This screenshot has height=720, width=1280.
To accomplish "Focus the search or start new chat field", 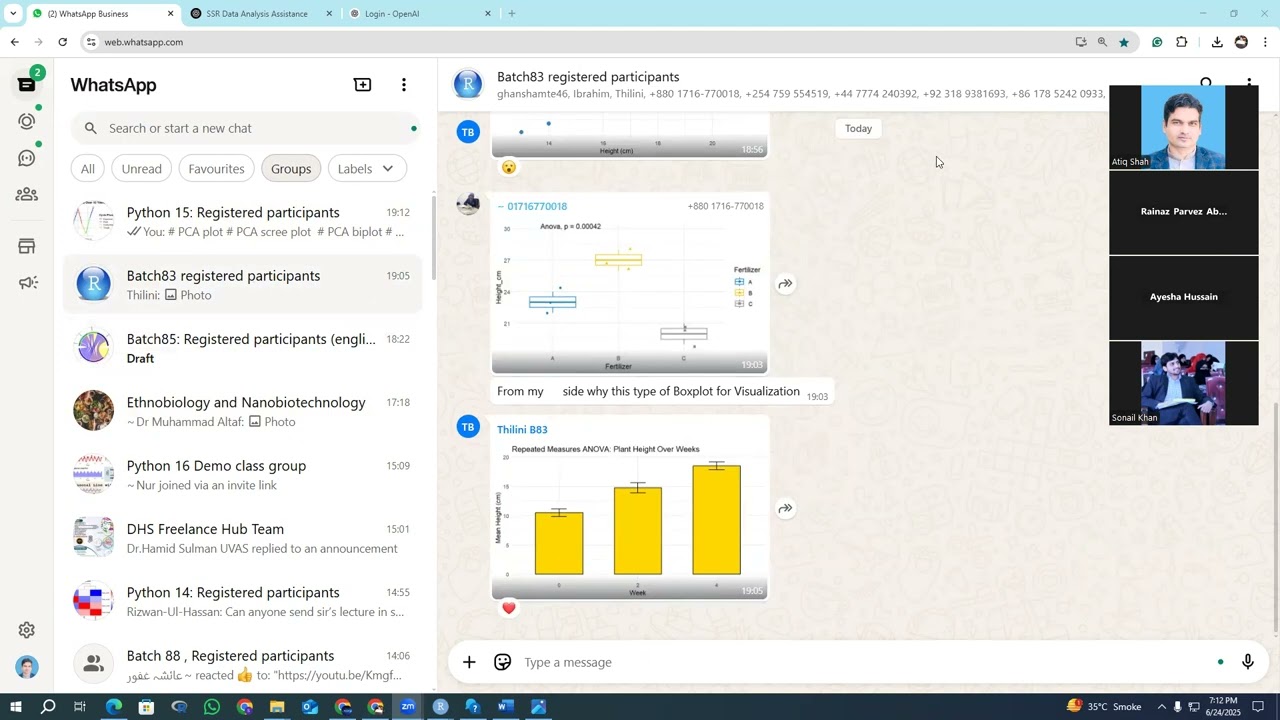I will point(245,128).
